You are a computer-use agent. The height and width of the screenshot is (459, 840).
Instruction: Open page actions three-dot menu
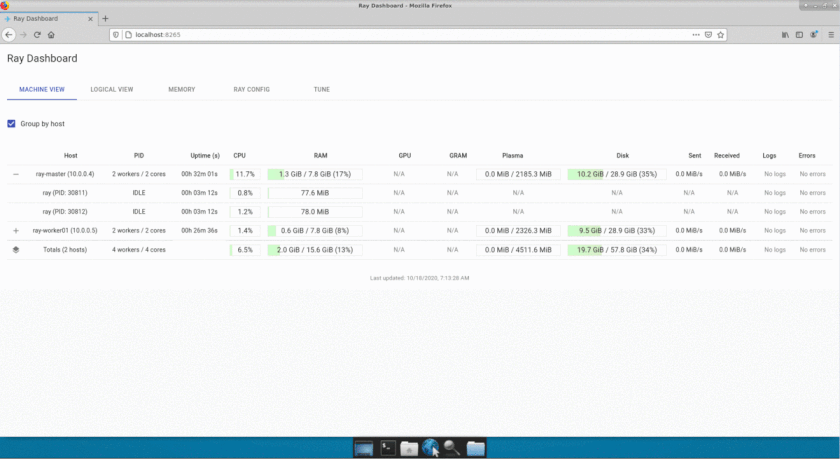(696, 35)
